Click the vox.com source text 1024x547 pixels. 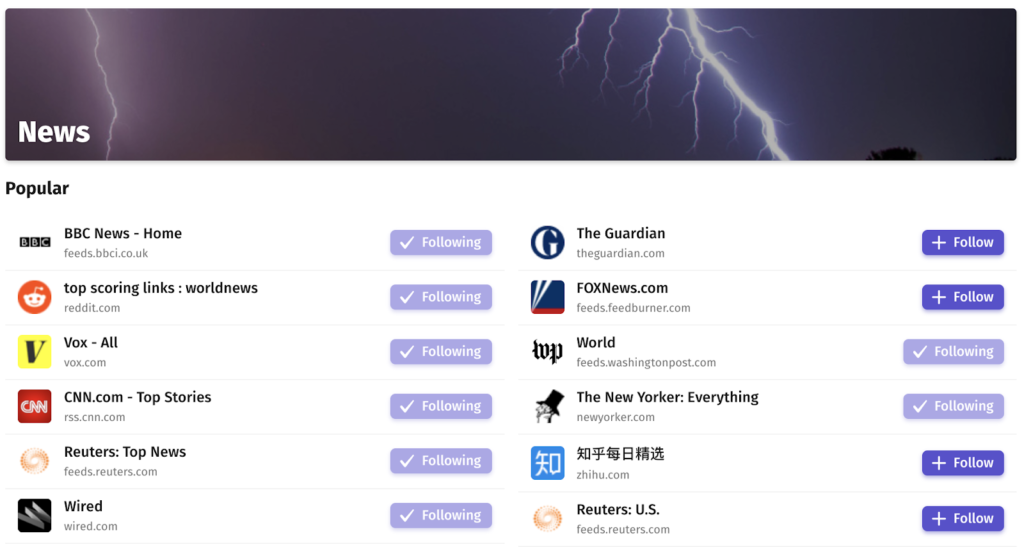[x=85, y=363]
